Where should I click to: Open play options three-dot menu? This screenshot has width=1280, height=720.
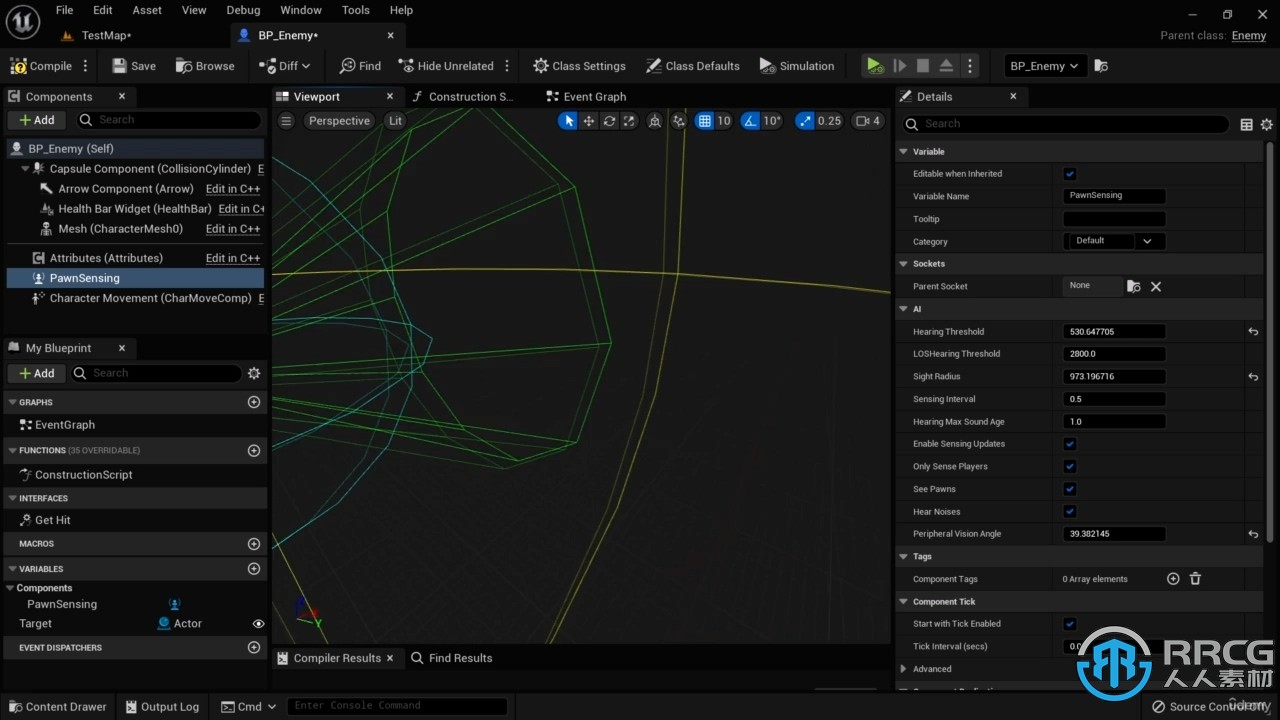point(970,66)
